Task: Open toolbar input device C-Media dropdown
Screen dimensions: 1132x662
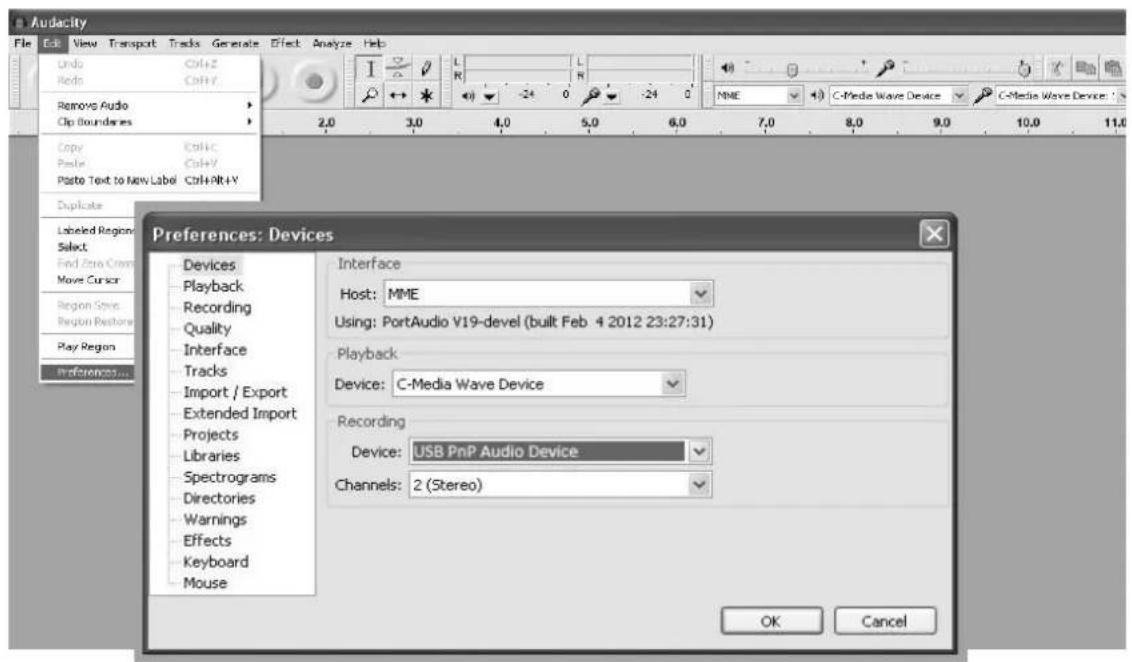Action: (x=1060, y=95)
